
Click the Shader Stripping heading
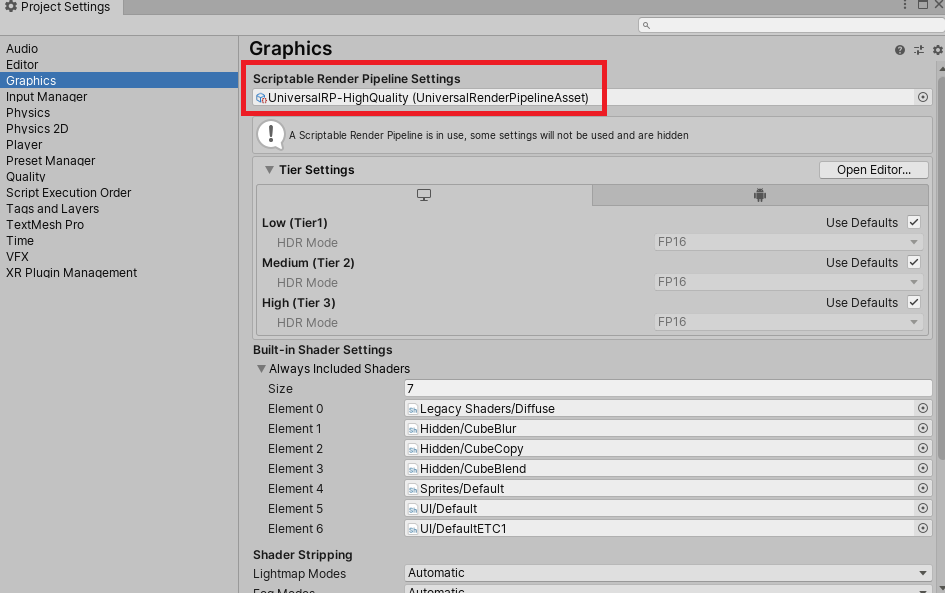[x=303, y=554]
